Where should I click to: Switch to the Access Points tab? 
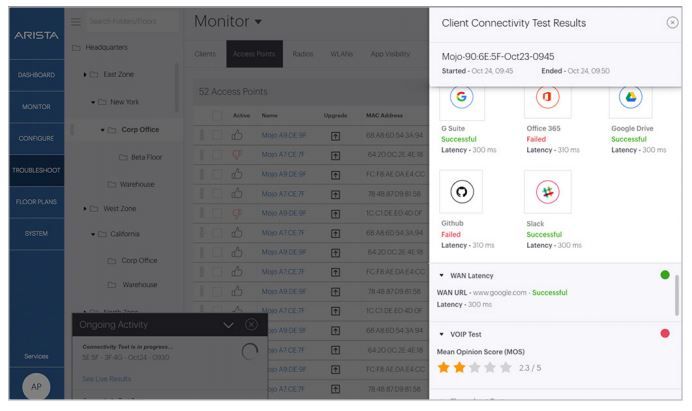coord(254,54)
